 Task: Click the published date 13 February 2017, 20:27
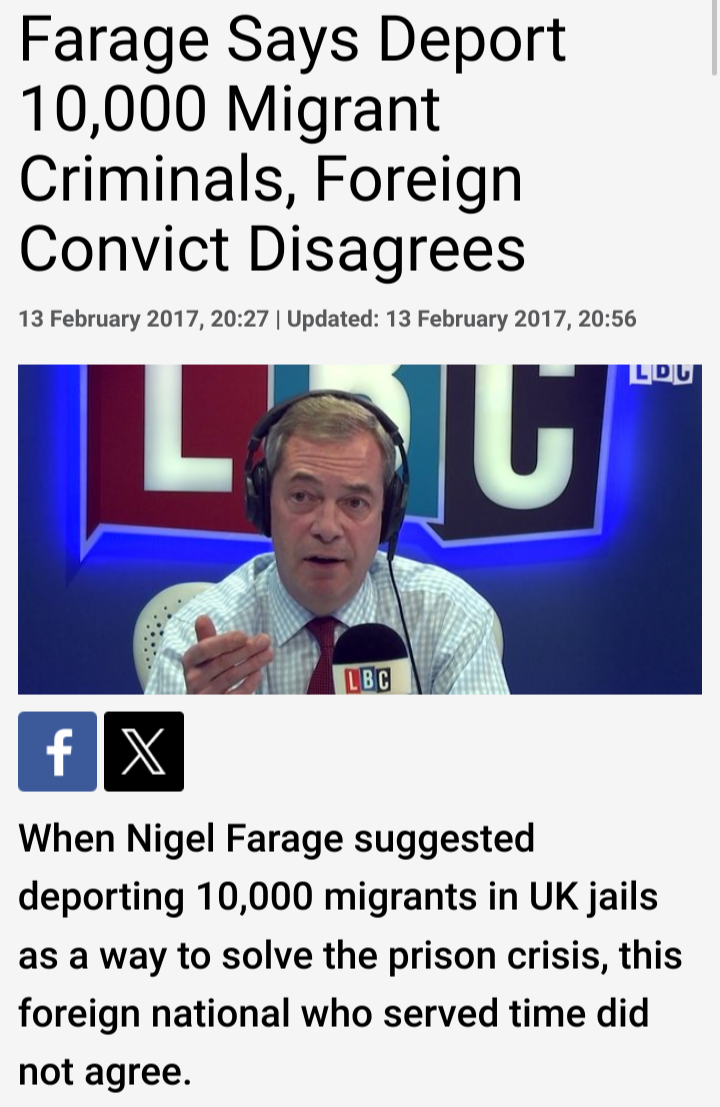click(x=143, y=319)
